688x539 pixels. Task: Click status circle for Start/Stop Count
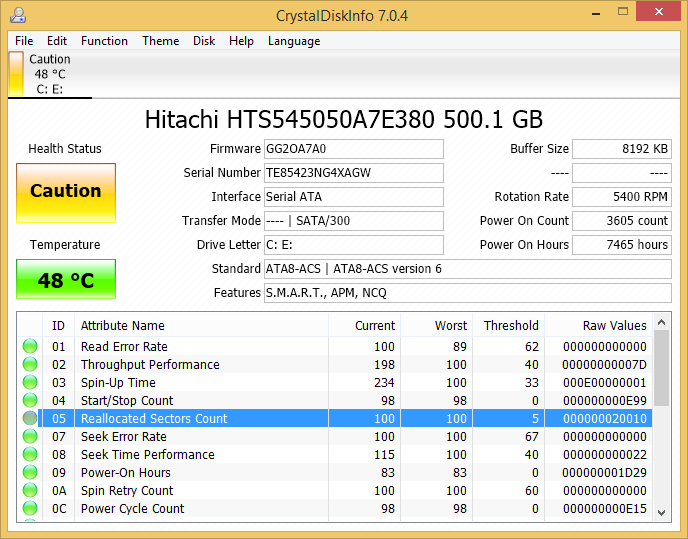pyautogui.click(x=30, y=400)
